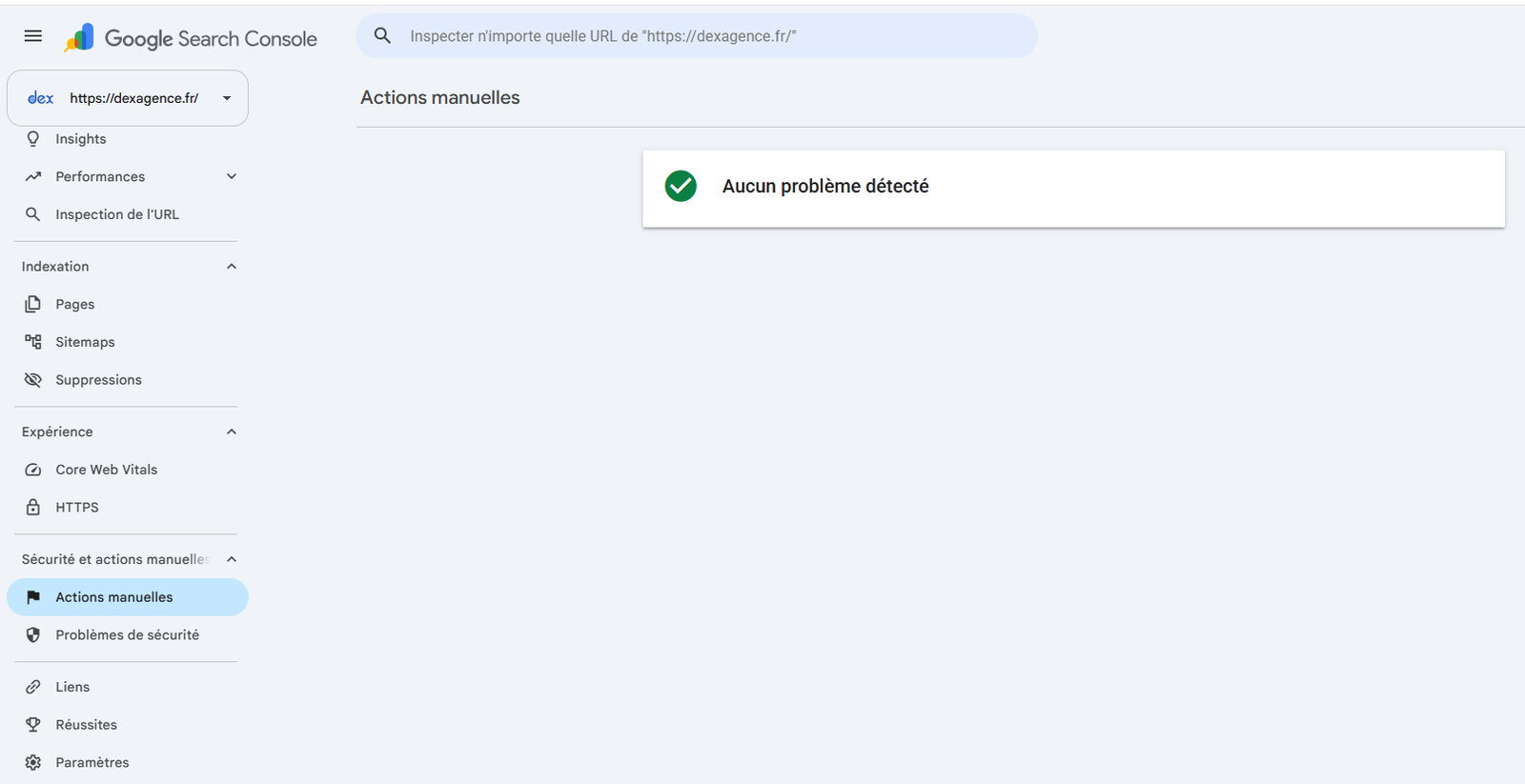Click the Réussites trophy icon
The width and height of the screenshot is (1525, 784).
[33, 724]
